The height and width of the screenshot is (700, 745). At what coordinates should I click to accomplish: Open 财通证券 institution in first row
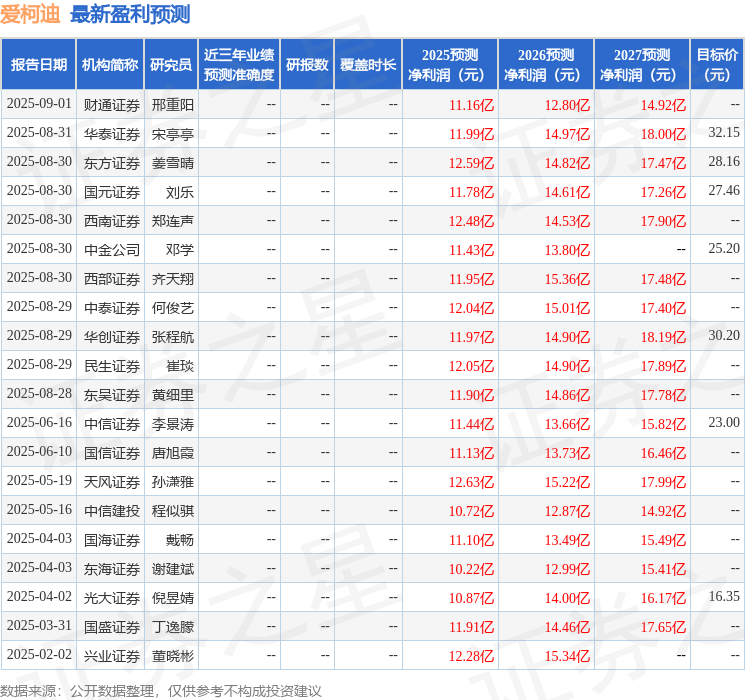(x=112, y=105)
